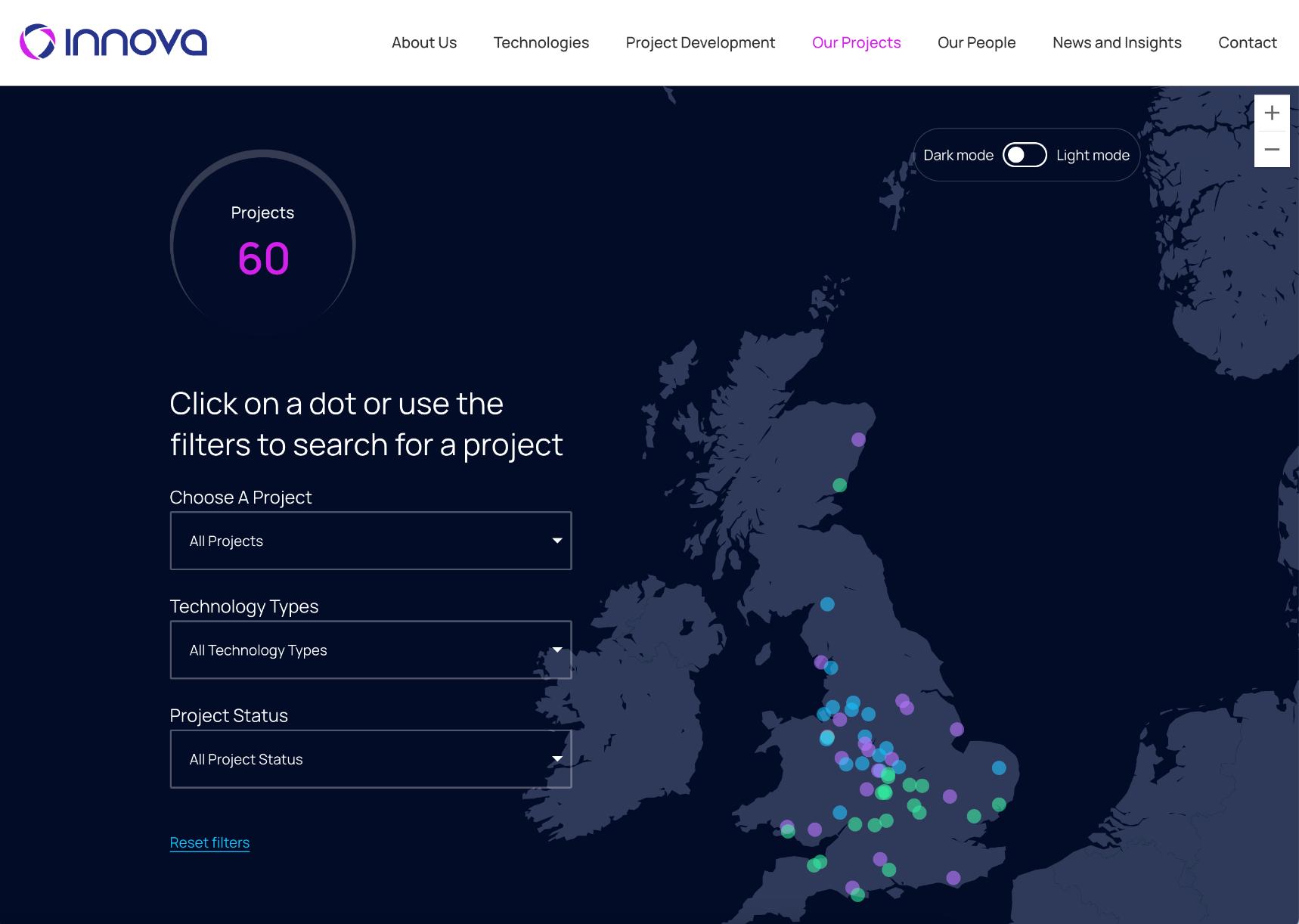Toggle the dark/light mode switch
Screen dimensions: 1299x924
pos(1025,155)
